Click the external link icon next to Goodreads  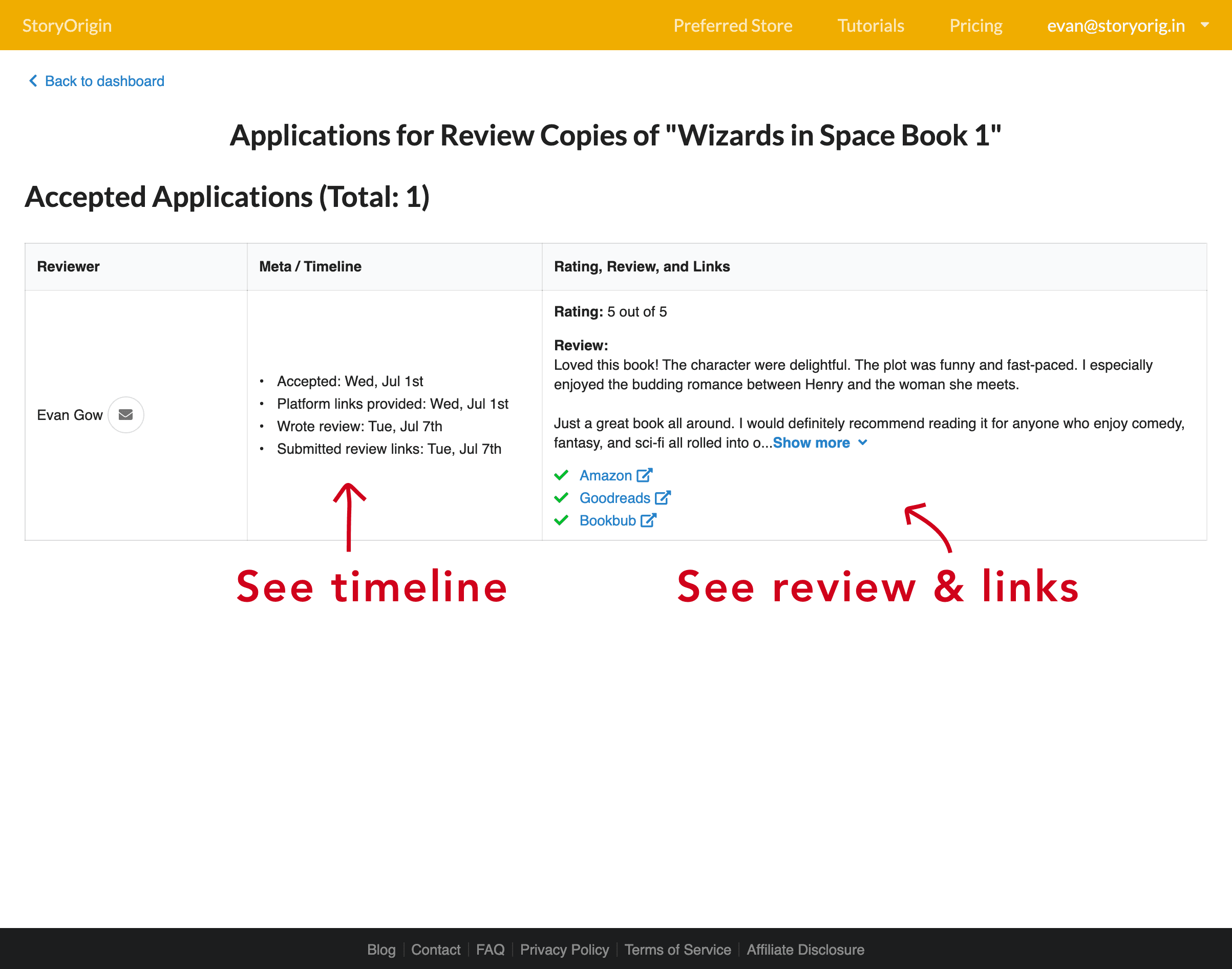coord(663,497)
